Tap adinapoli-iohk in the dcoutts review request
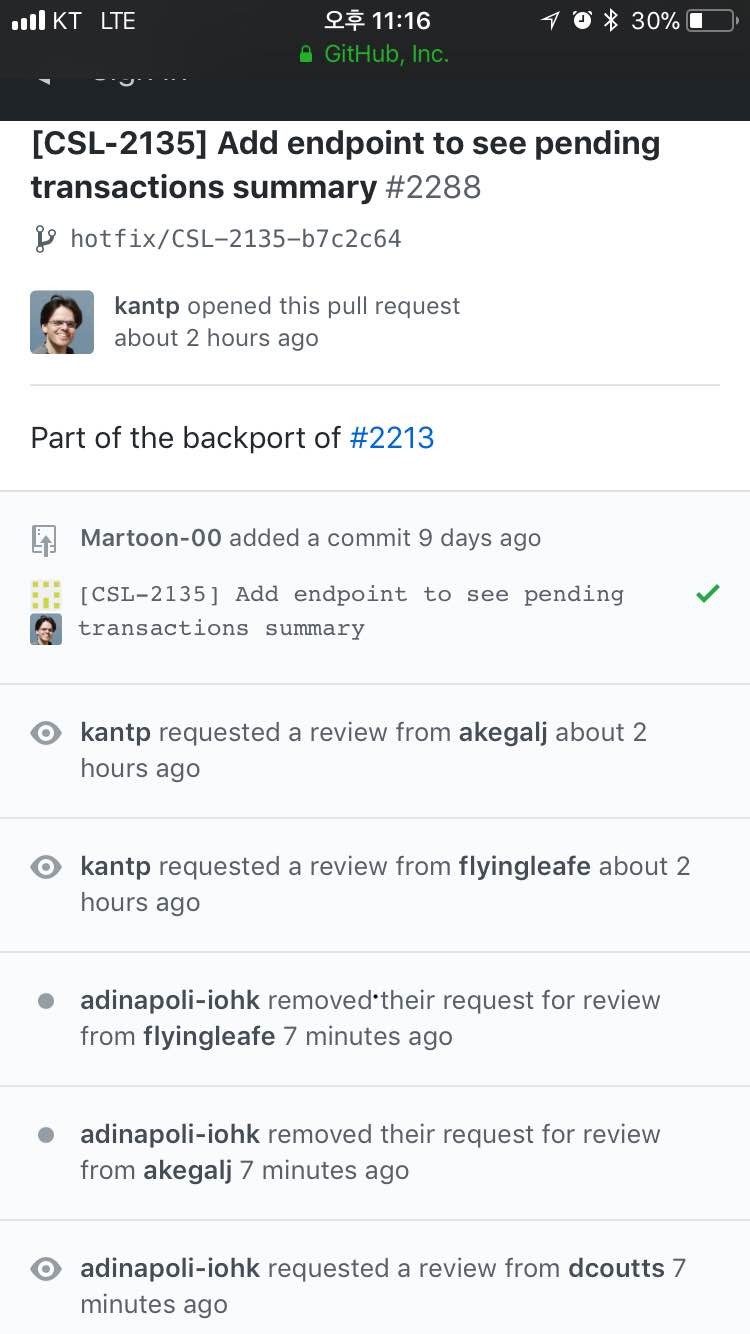 click(x=170, y=1268)
